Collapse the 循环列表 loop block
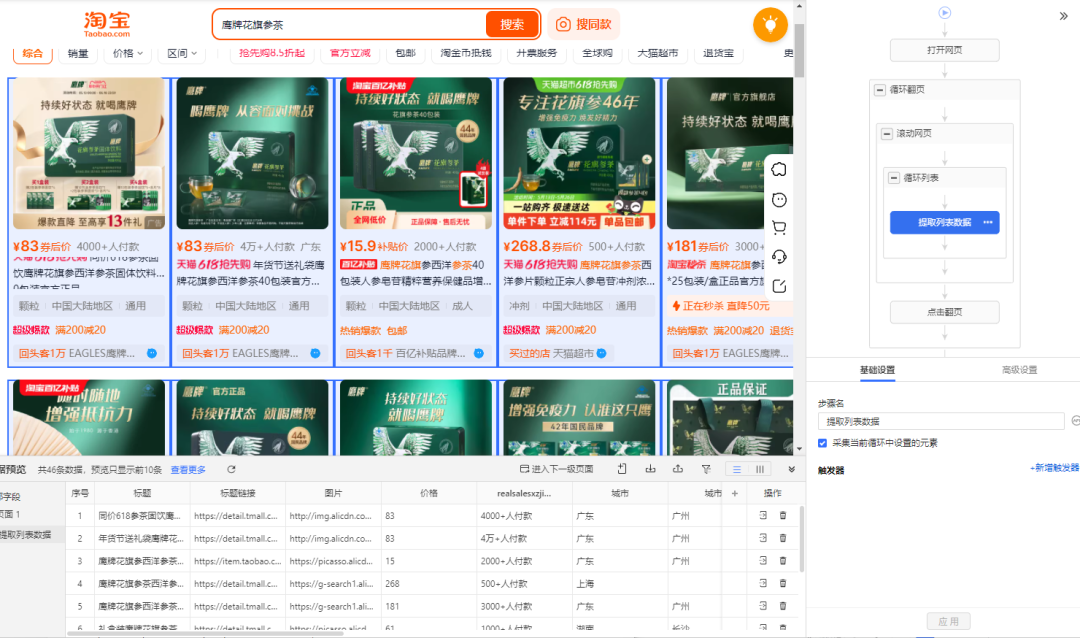Screen dimensions: 1080x638 [x=894, y=178]
